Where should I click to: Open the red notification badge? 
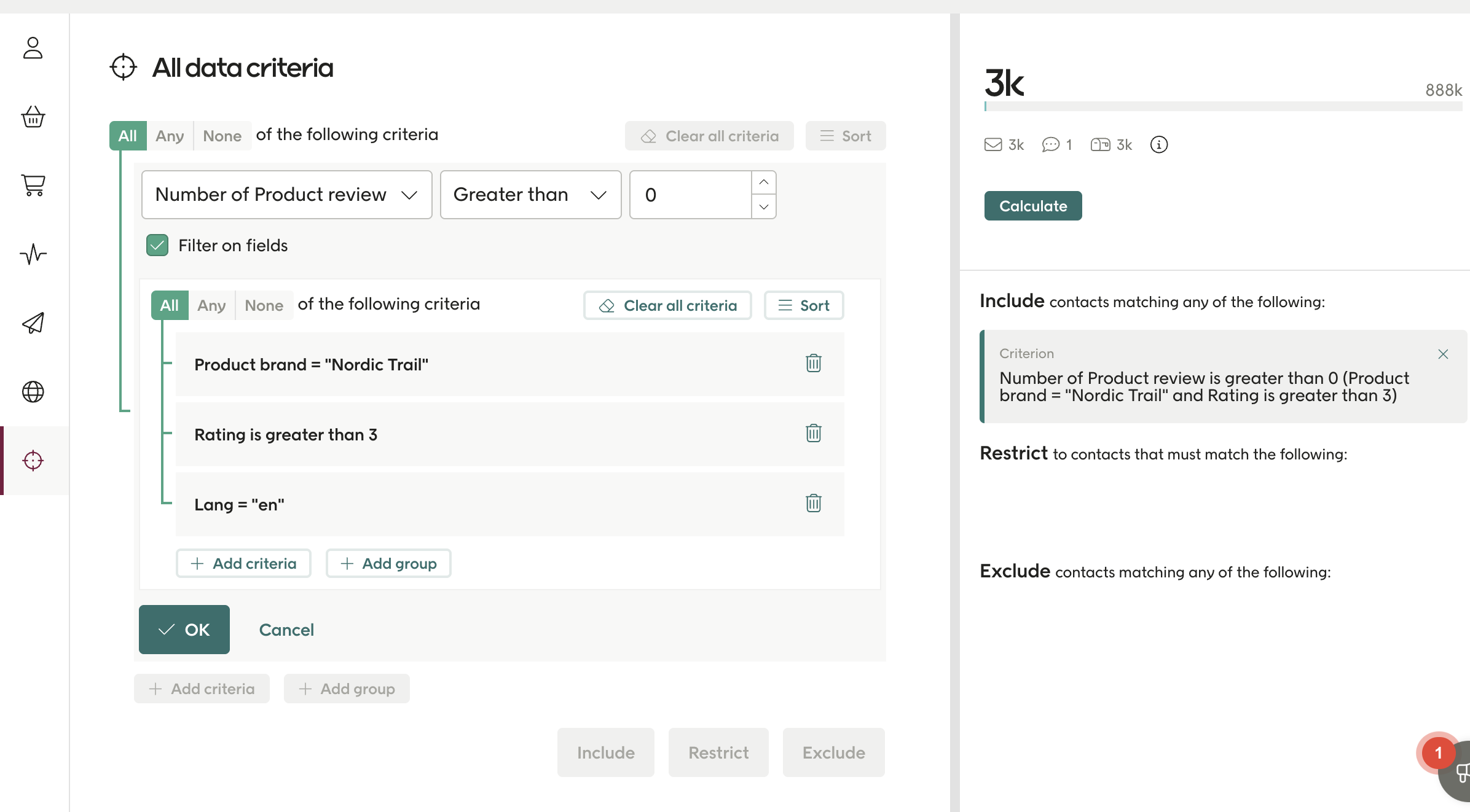(x=1438, y=753)
